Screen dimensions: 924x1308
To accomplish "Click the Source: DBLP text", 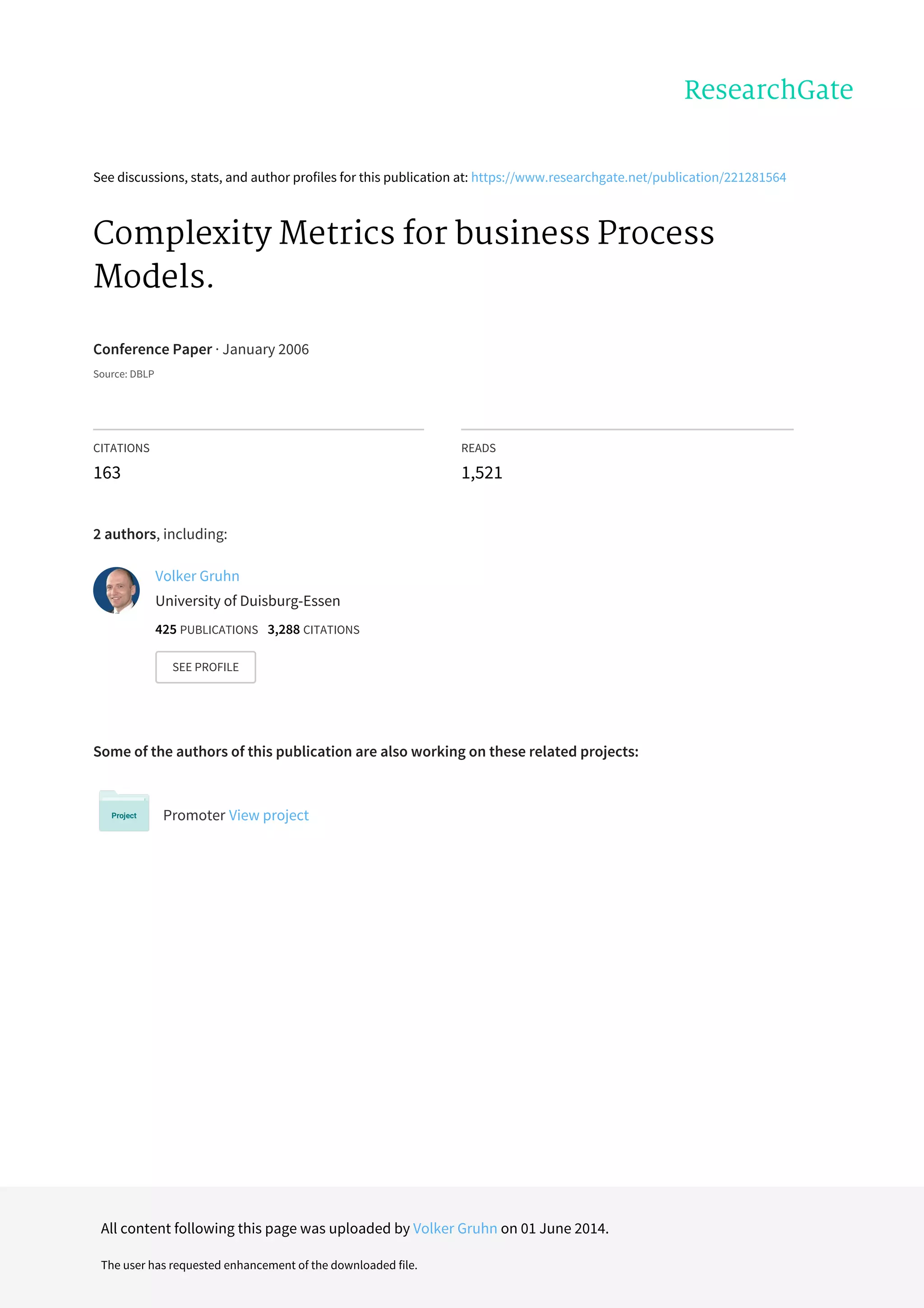I will coord(124,374).
